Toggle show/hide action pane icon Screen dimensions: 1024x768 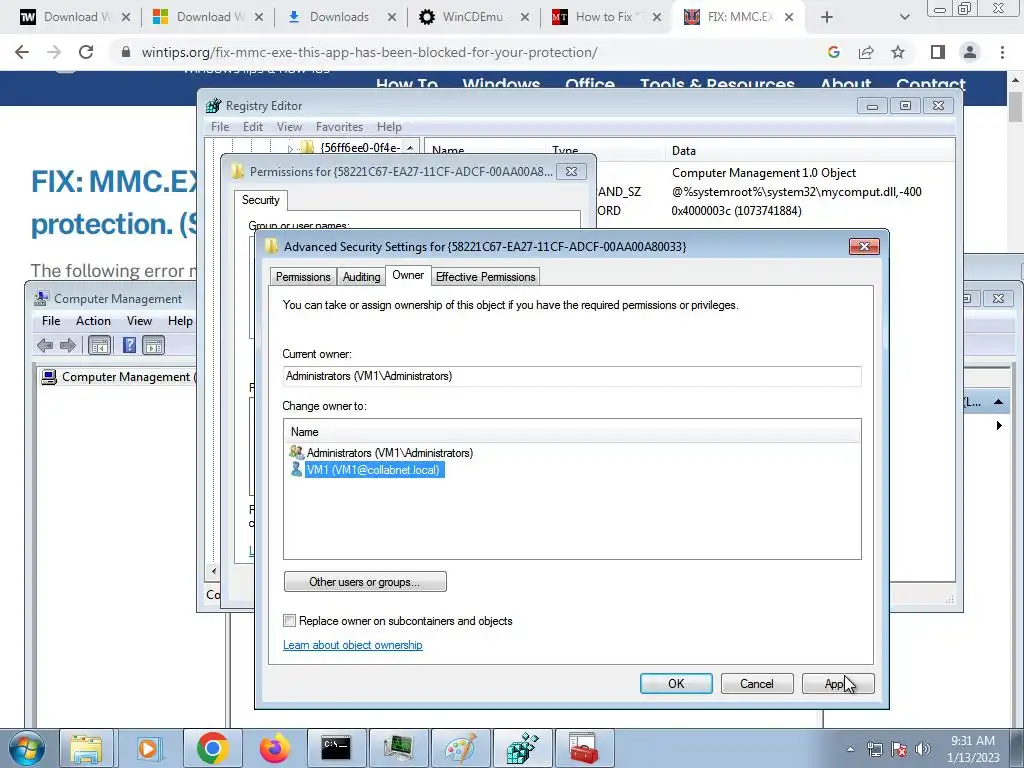coord(153,345)
